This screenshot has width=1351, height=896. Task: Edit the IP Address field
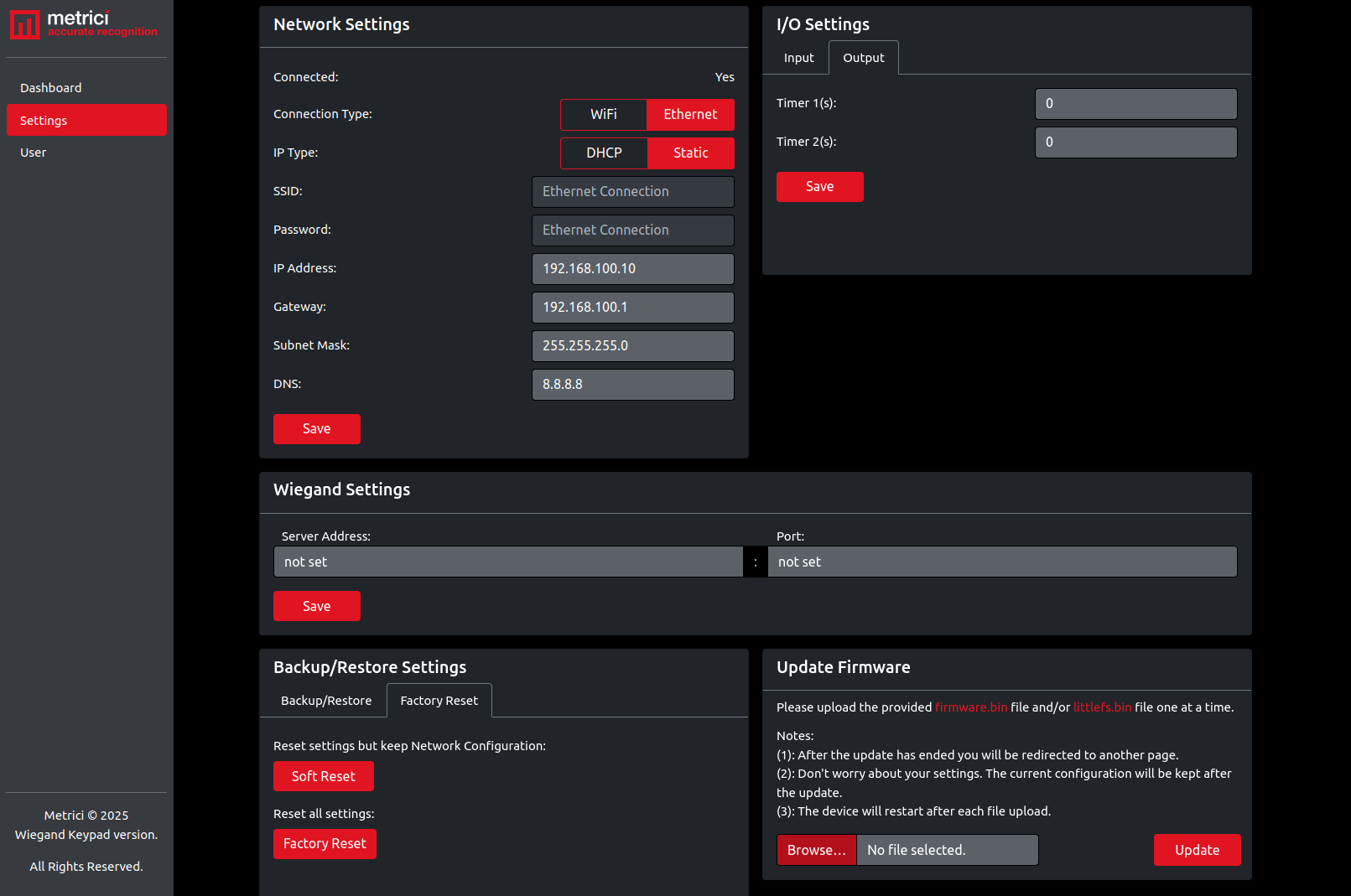633,269
